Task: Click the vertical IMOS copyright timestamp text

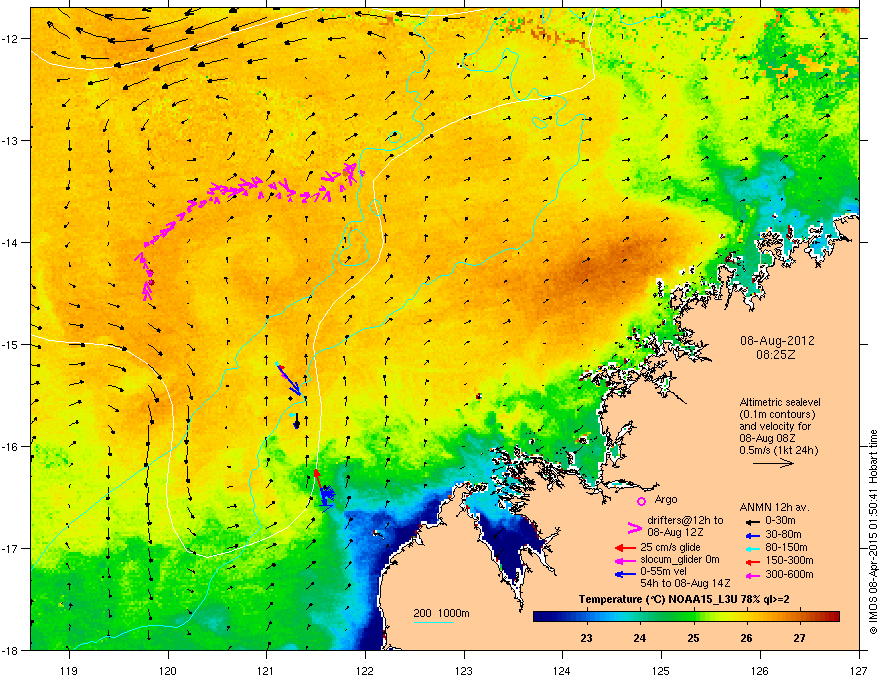Action: [x=873, y=532]
